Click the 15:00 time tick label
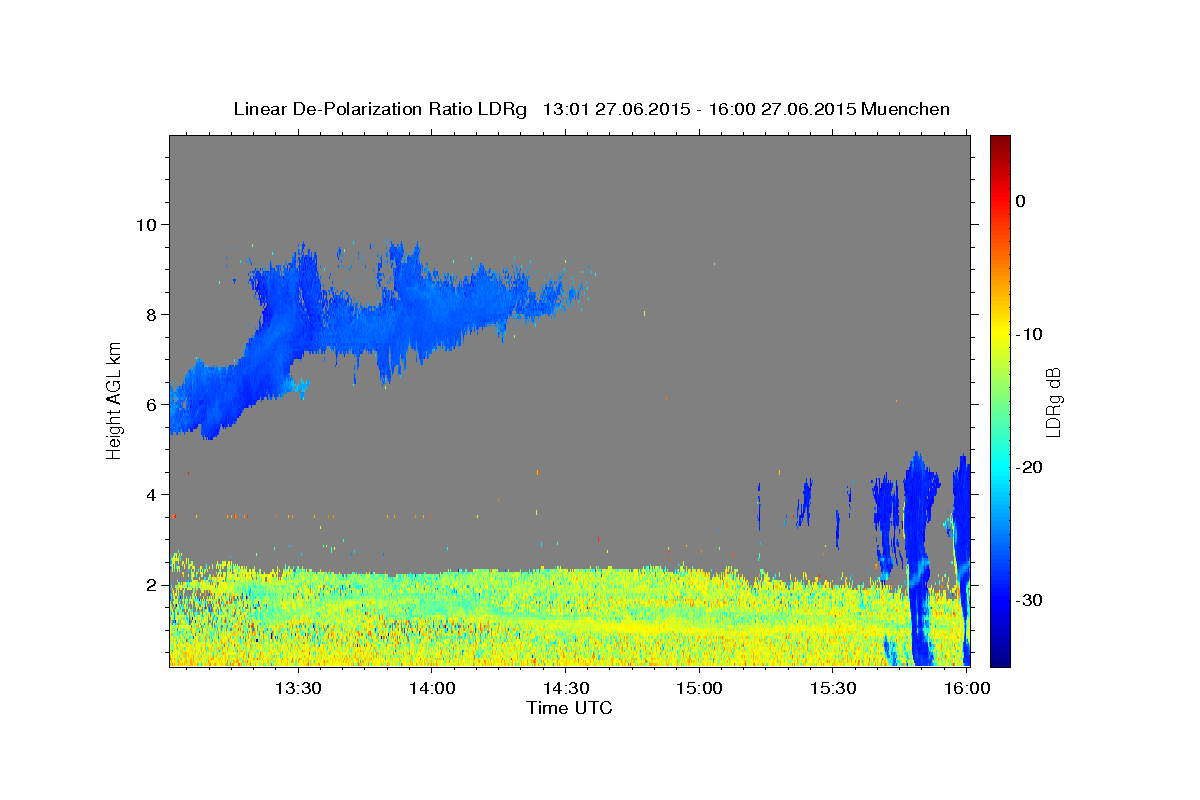The image size is (1200, 800). click(699, 688)
